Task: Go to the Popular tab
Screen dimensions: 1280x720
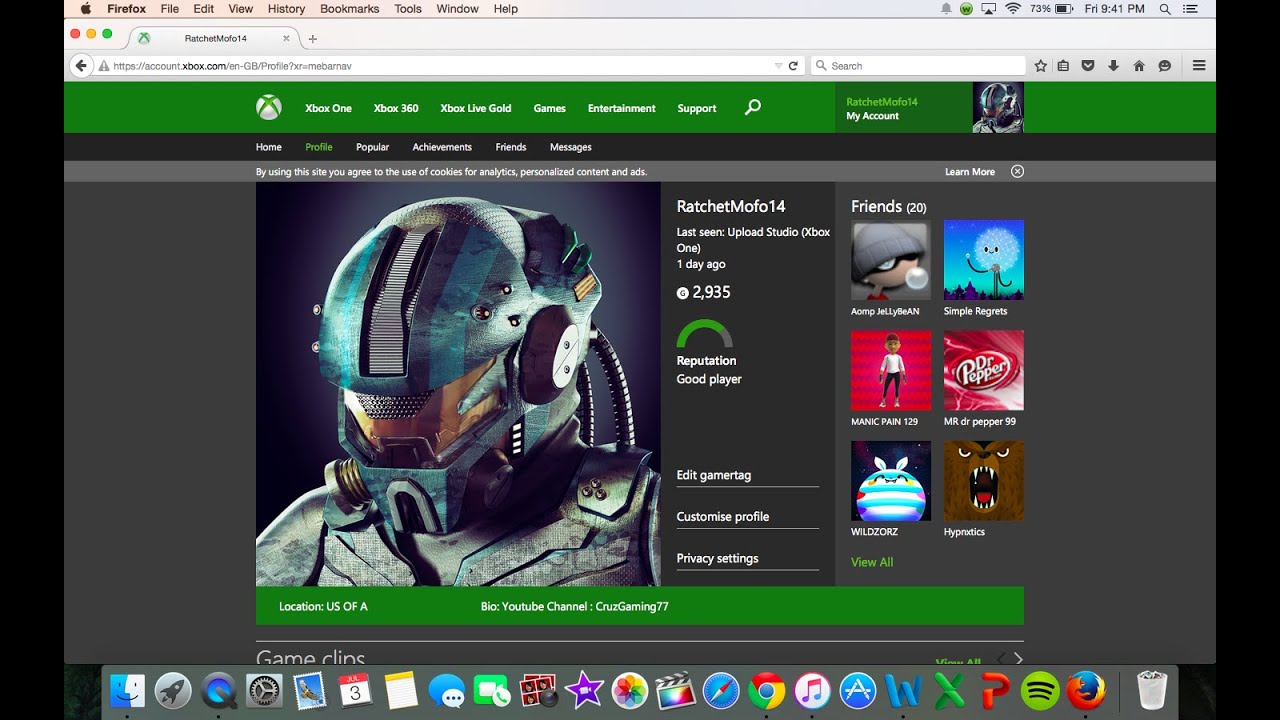Action: (373, 147)
